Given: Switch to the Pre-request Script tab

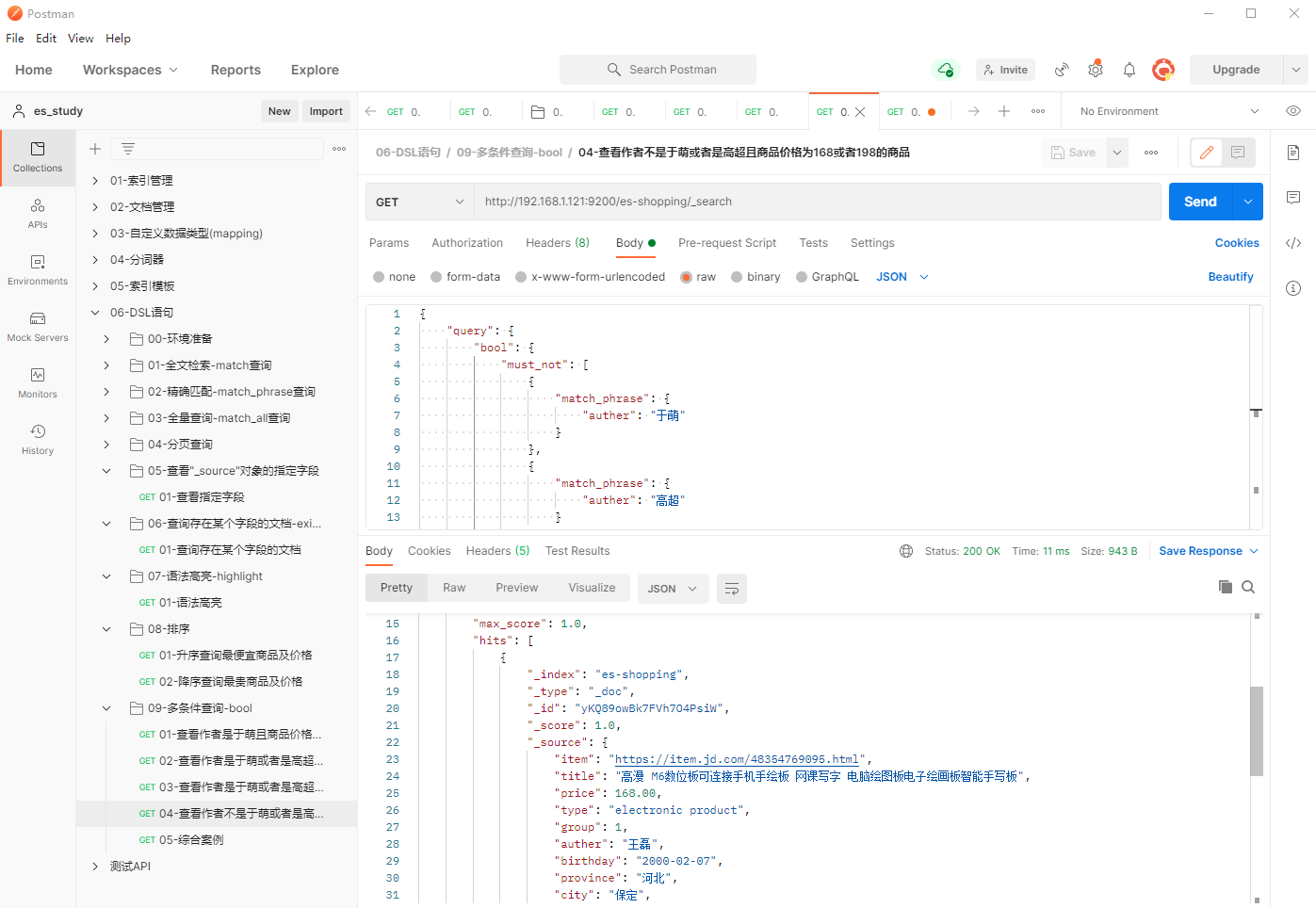Looking at the screenshot, I should 726,243.
